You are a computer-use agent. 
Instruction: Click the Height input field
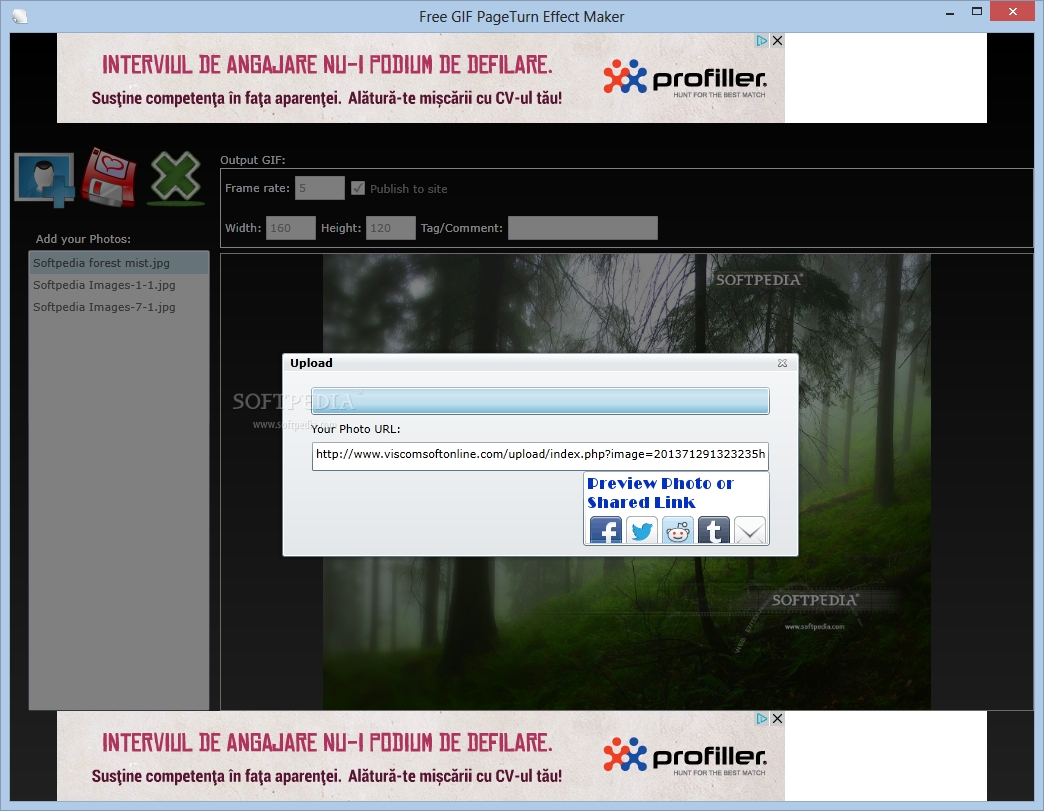[x=390, y=228]
